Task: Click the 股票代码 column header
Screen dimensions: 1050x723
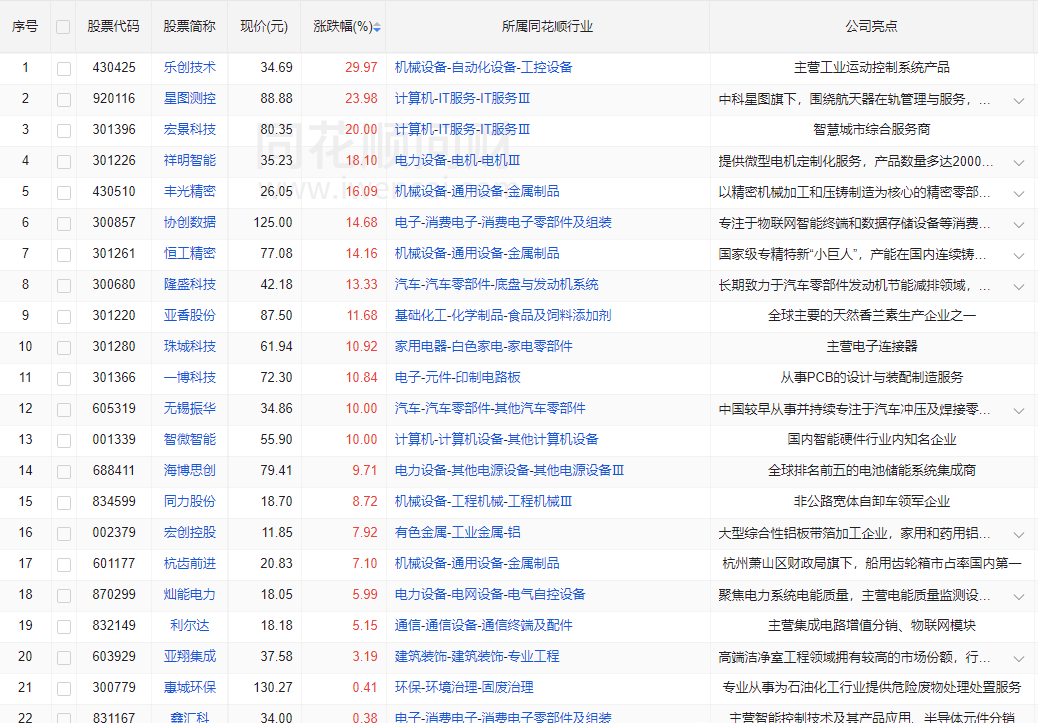Action: 113,26
